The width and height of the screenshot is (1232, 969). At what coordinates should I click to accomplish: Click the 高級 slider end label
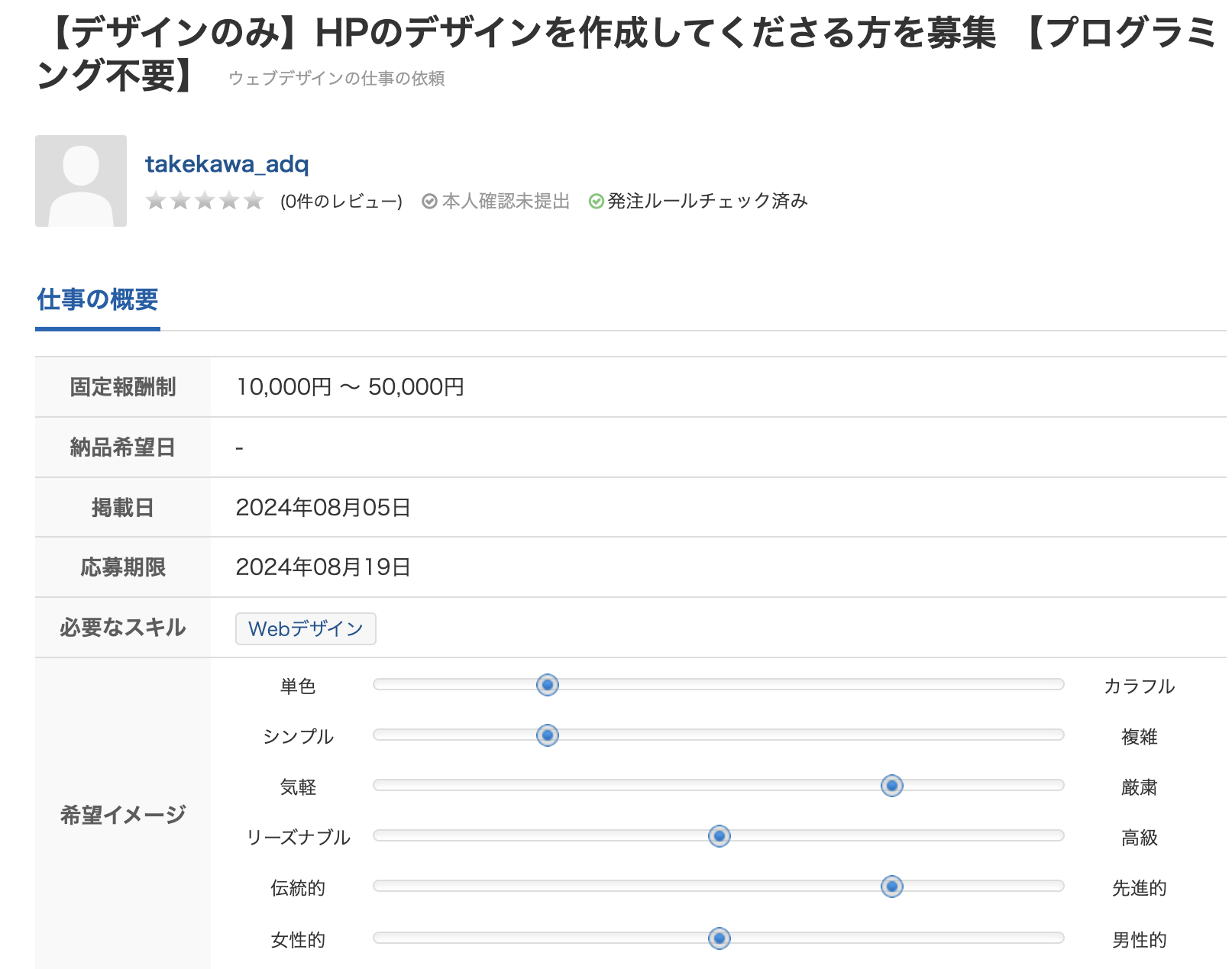click(x=1140, y=838)
